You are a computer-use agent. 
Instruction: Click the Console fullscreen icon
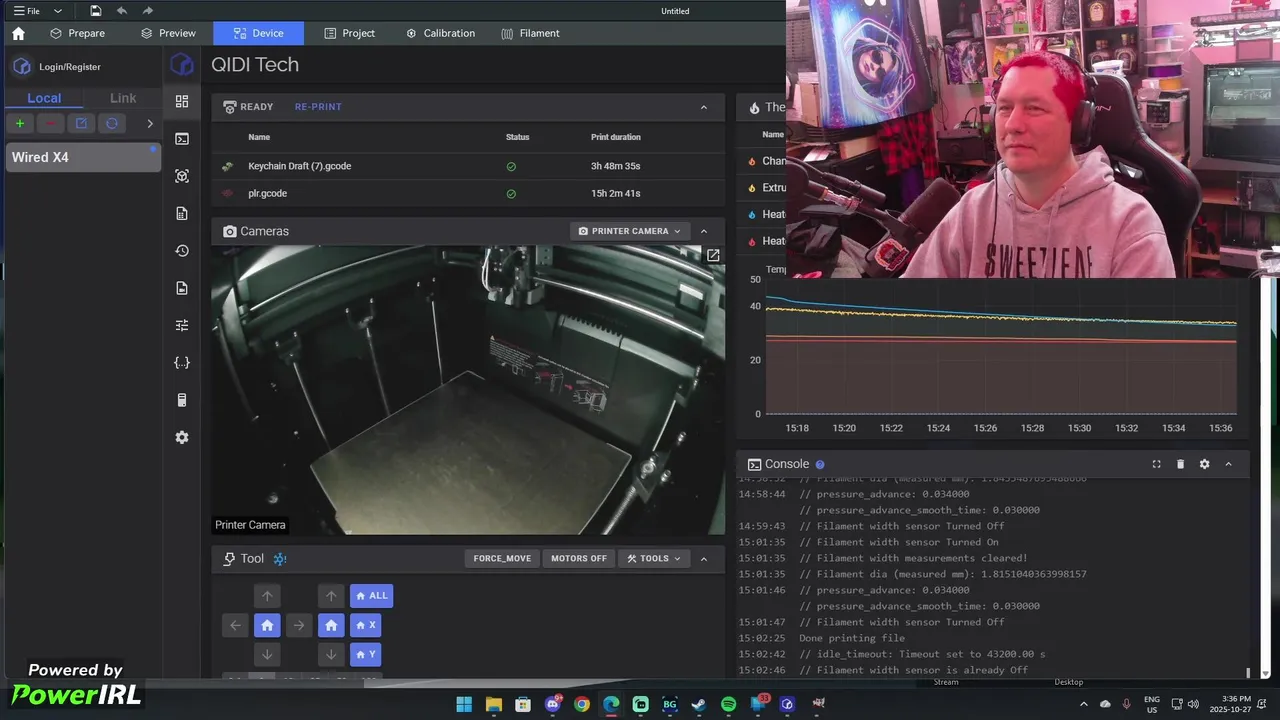pyautogui.click(x=1156, y=464)
